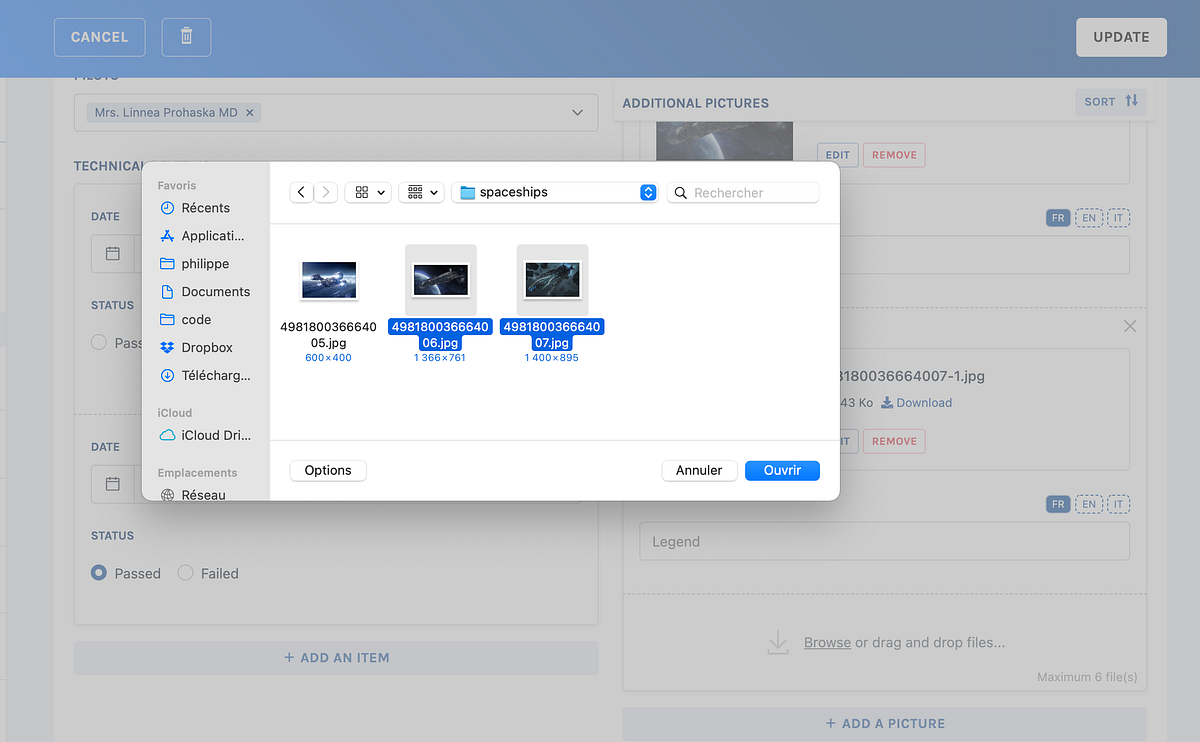Image resolution: width=1200 pixels, height=742 pixels.
Task: Select the Failed radio button
Action: [185, 572]
